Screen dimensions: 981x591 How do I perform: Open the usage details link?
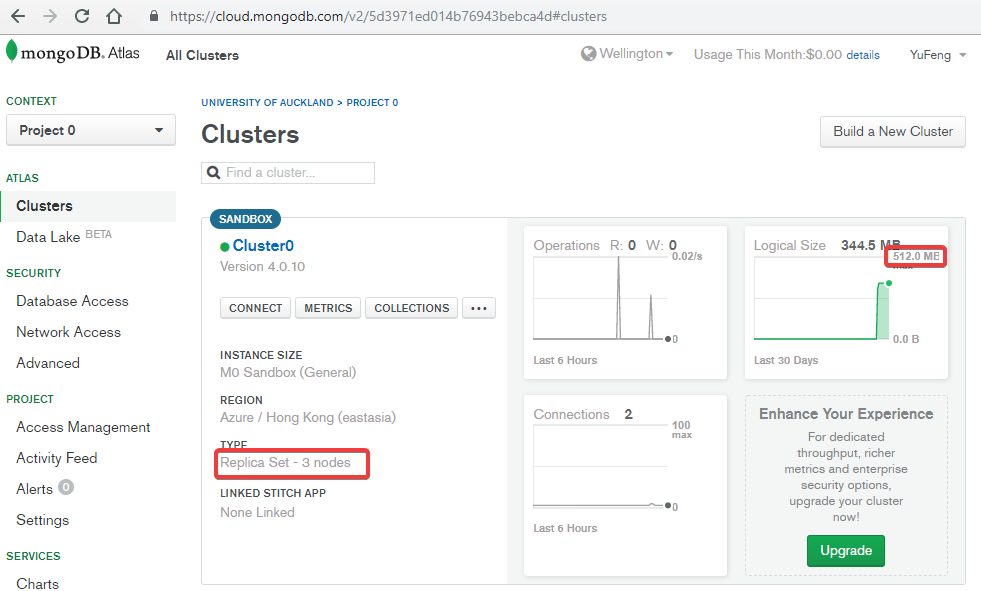pos(863,55)
